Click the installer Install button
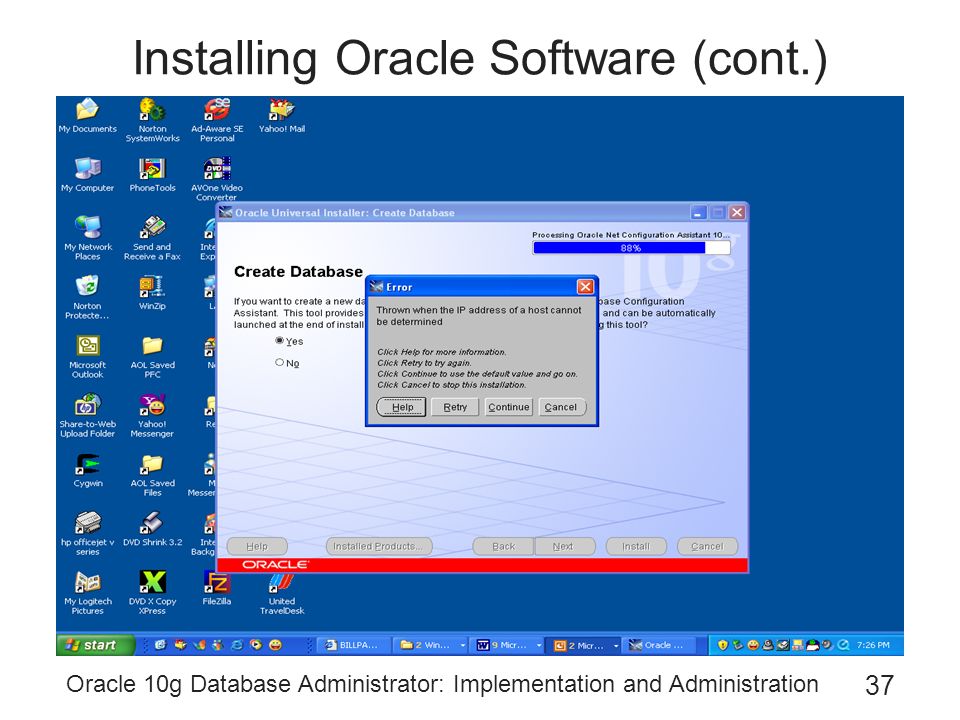This screenshot has height=720, width=960. [636, 546]
